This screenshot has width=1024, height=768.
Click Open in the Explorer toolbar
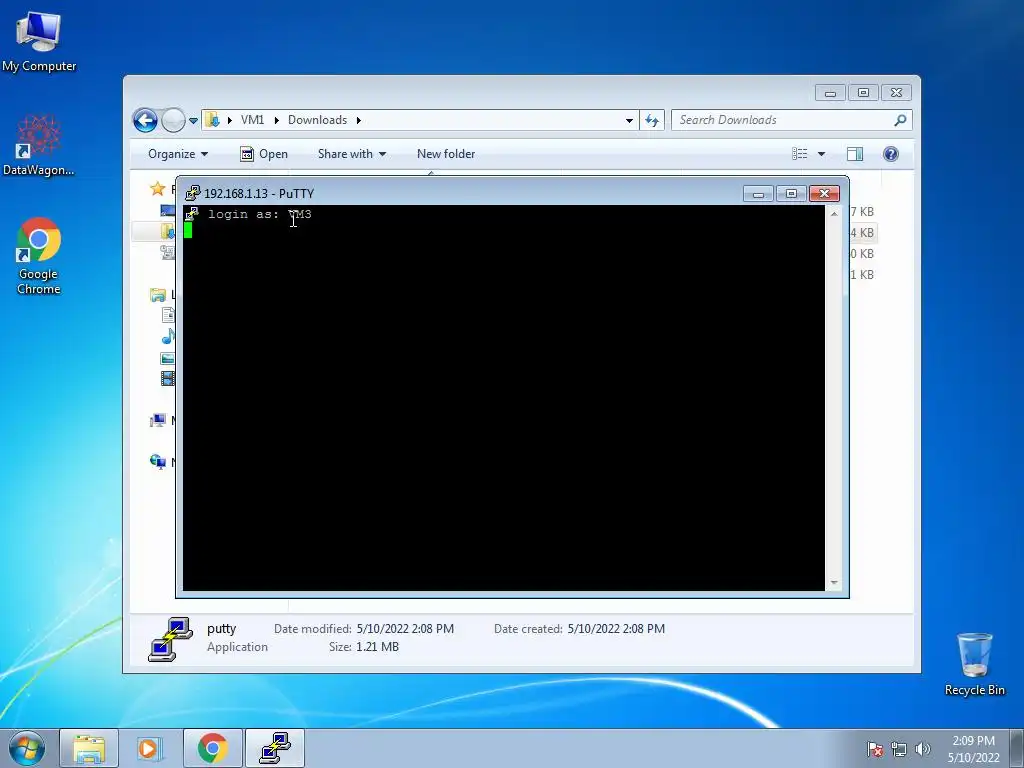coord(264,154)
